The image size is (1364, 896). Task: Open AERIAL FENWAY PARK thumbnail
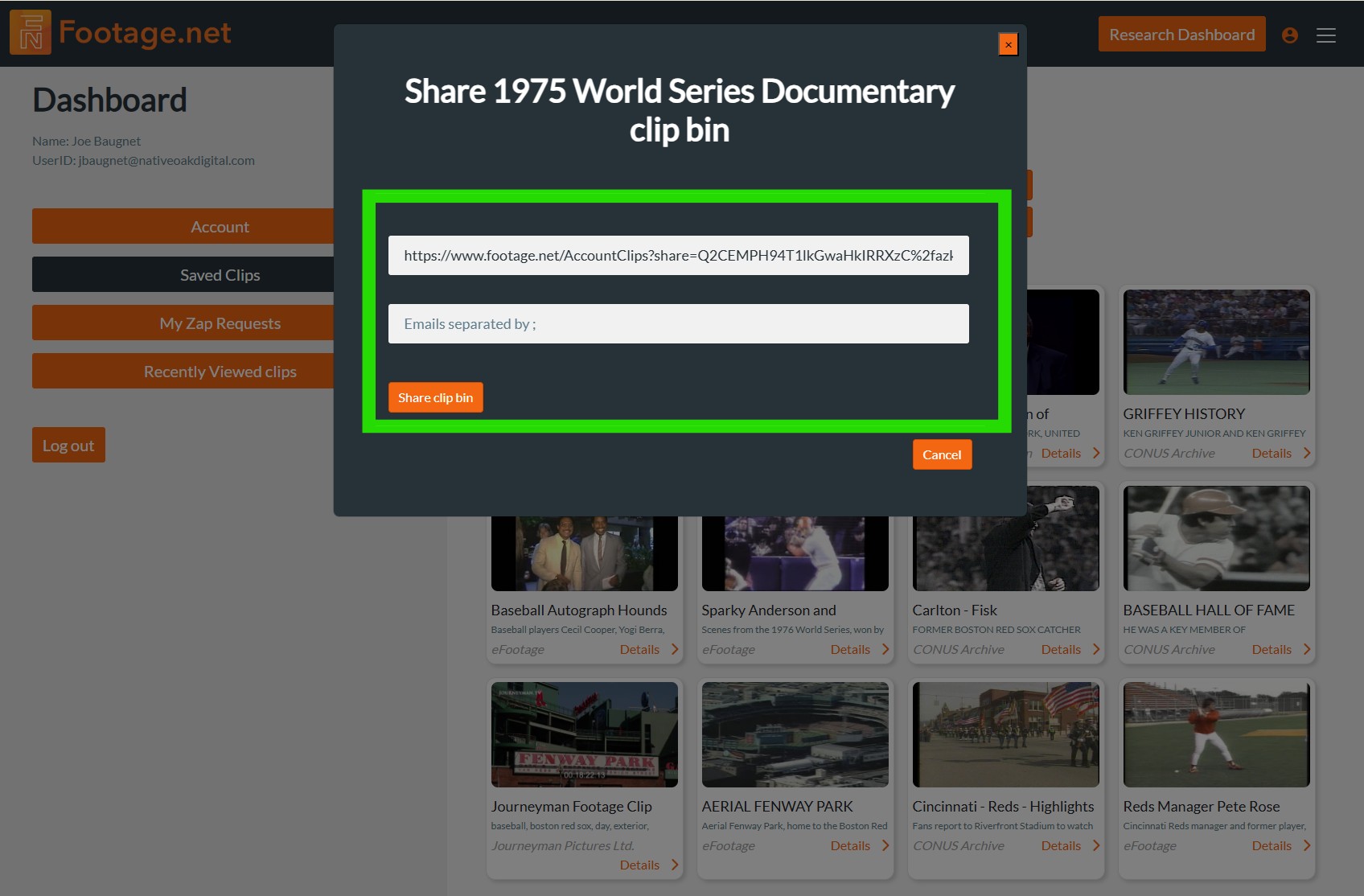click(795, 734)
